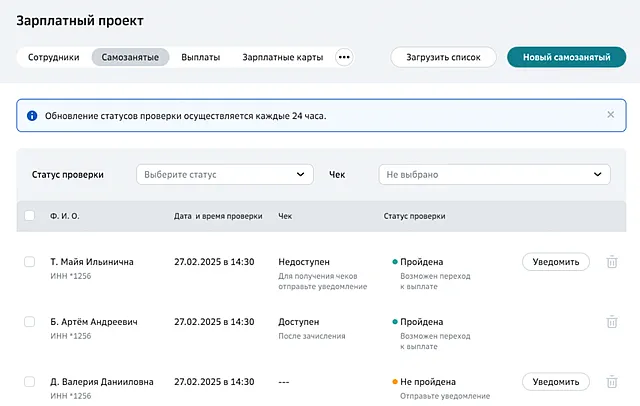Viewport: 640px width, 406px height.
Task: Open the three-dots more tabs menu
Action: pyautogui.click(x=344, y=57)
